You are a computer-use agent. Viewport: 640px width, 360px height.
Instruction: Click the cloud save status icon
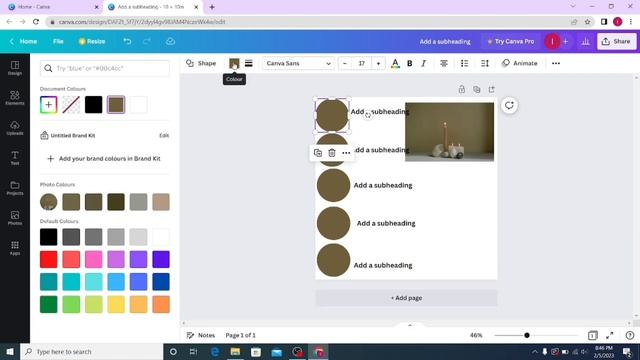pyautogui.click(x=170, y=41)
